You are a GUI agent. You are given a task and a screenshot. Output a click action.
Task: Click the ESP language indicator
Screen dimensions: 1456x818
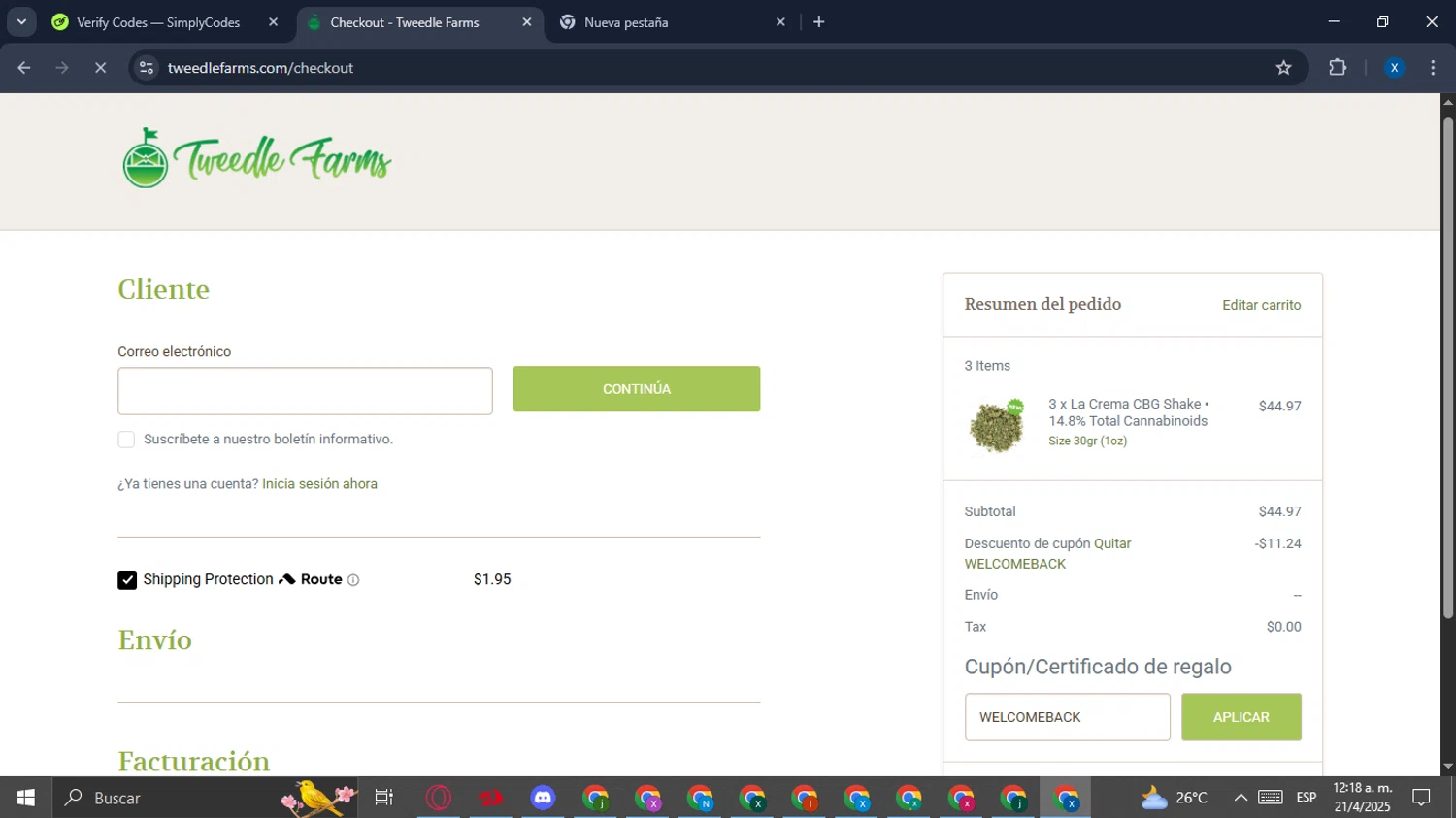(1307, 798)
